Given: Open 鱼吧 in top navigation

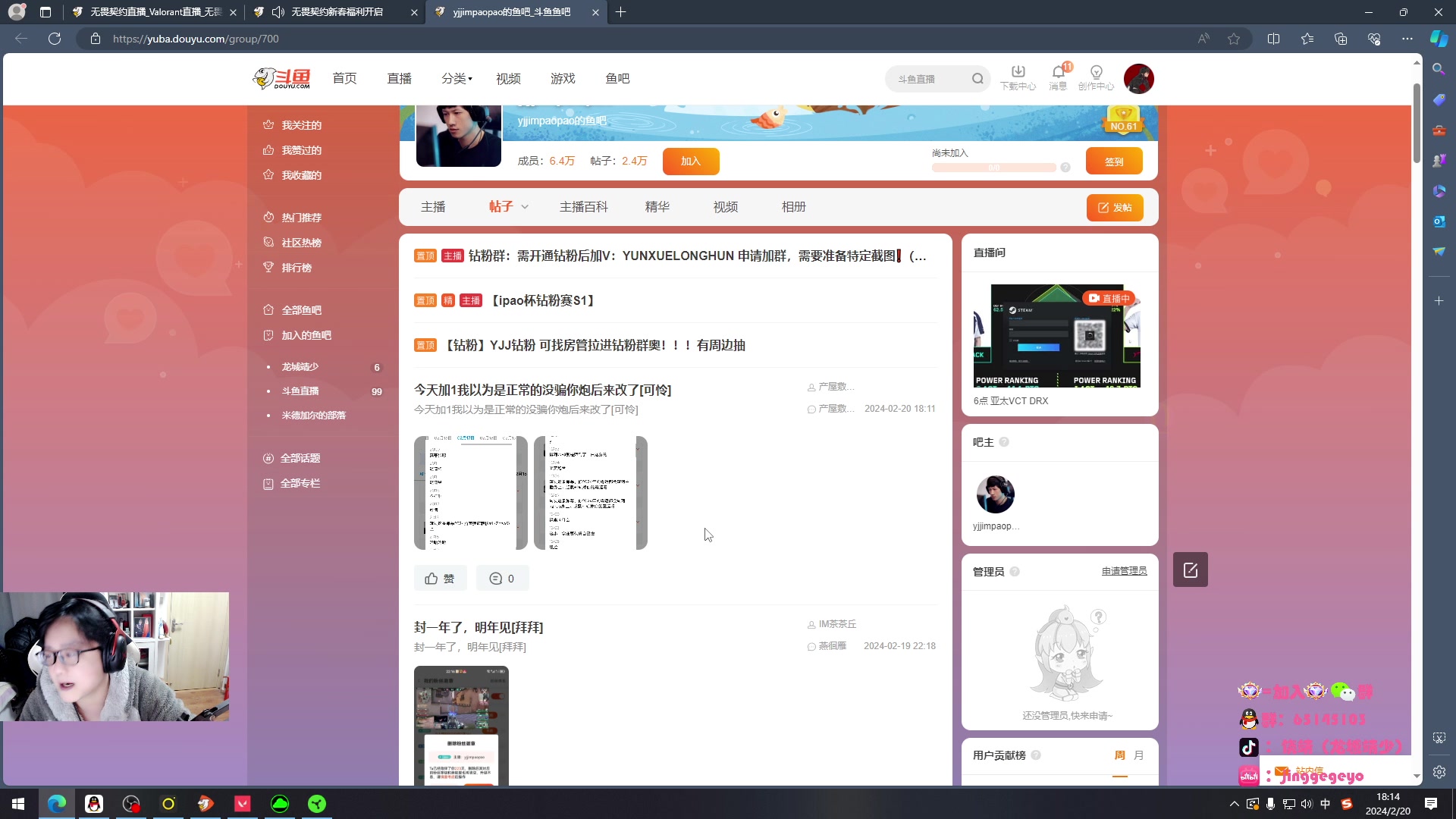Looking at the screenshot, I should click(x=617, y=78).
